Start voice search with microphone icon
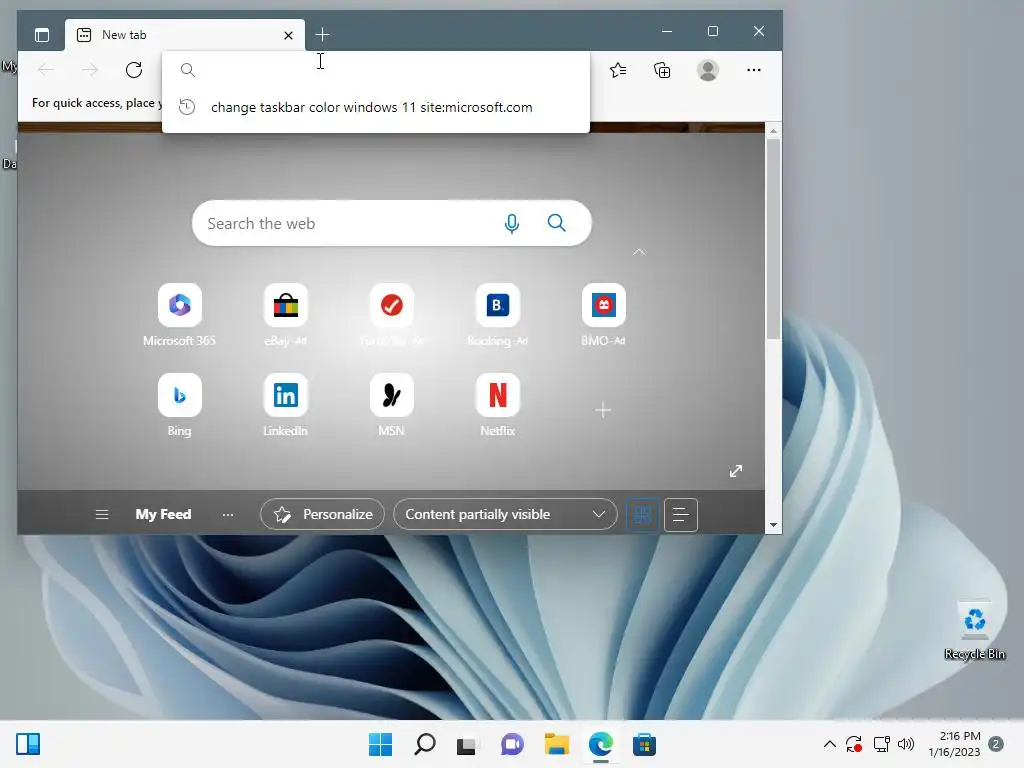Image resolution: width=1024 pixels, height=768 pixels. point(512,223)
